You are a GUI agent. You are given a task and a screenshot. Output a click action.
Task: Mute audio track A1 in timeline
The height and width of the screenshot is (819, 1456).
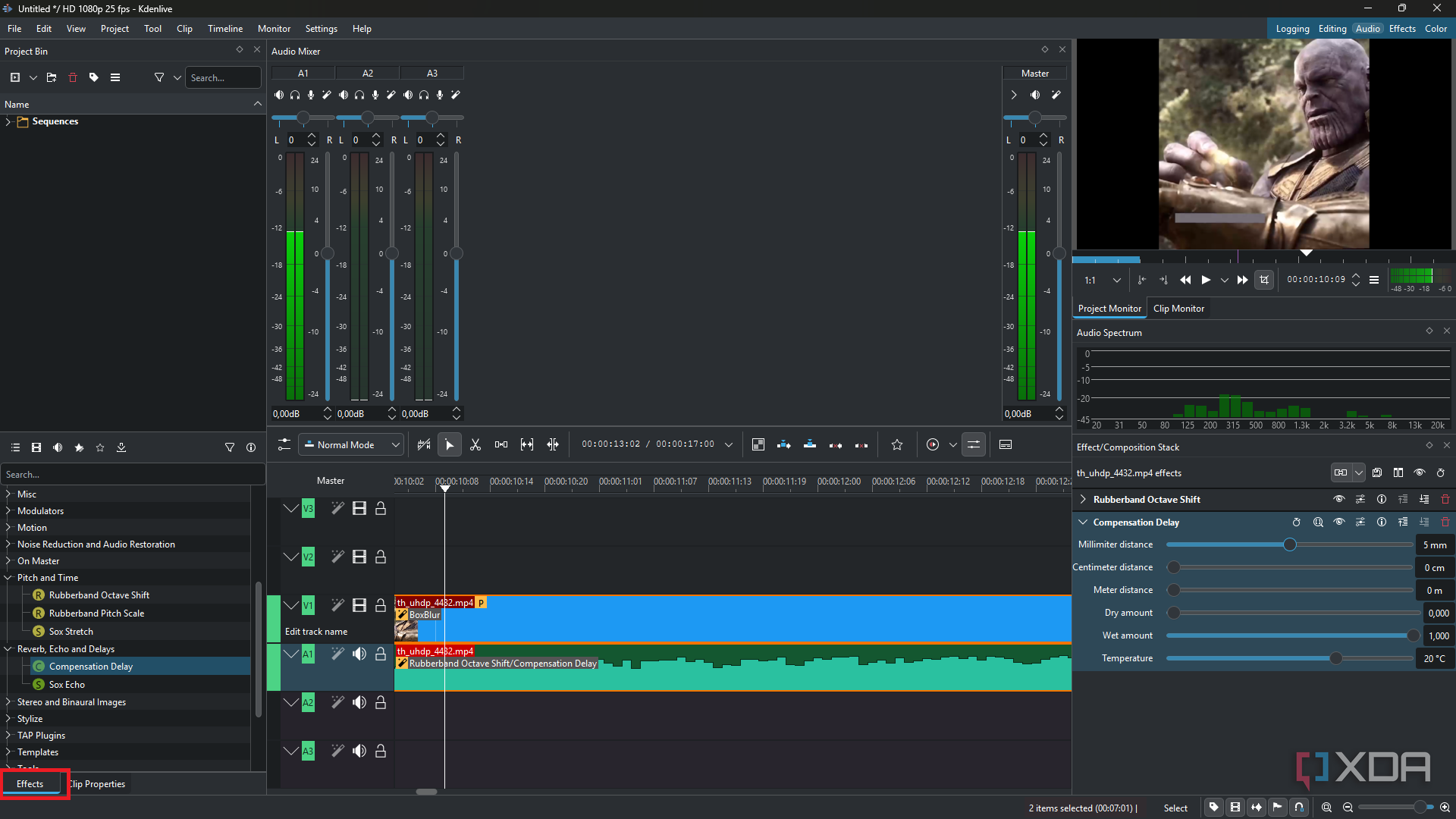click(x=359, y=654)
